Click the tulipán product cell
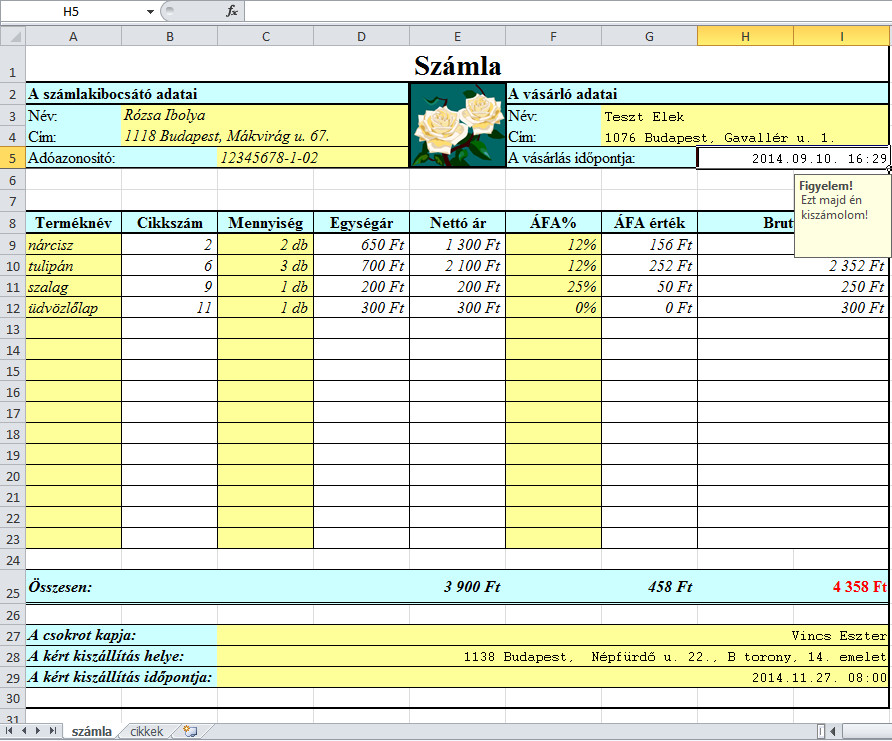 [x=73, y=266]
